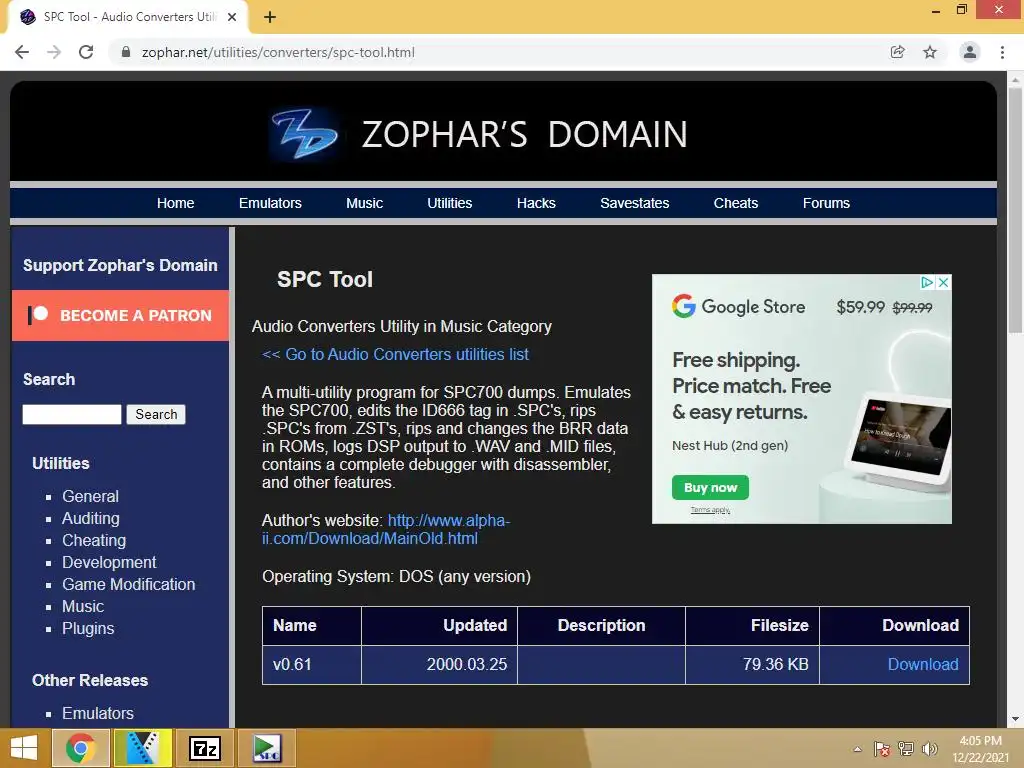Click the taskbar clock 4:05 PM
The height and width of the screenshot is (768, 1024).
(980, 749)
